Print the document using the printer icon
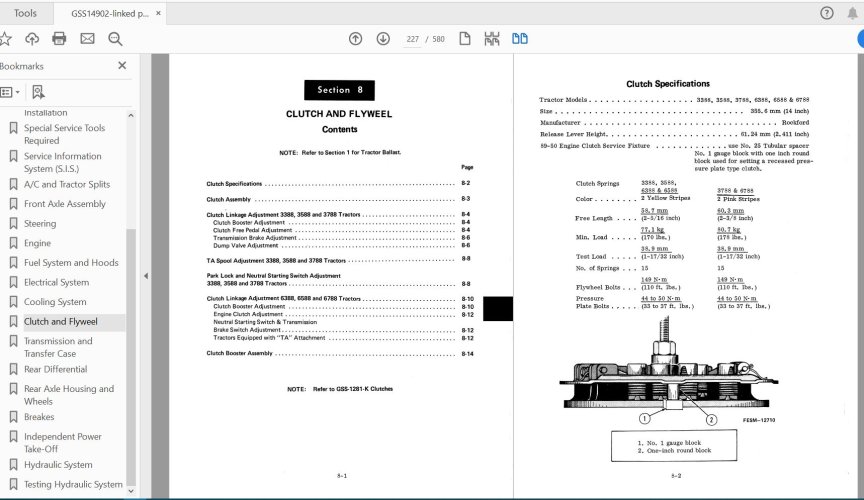This screenshot has height=500, width=864. click(x=59, y=39)
